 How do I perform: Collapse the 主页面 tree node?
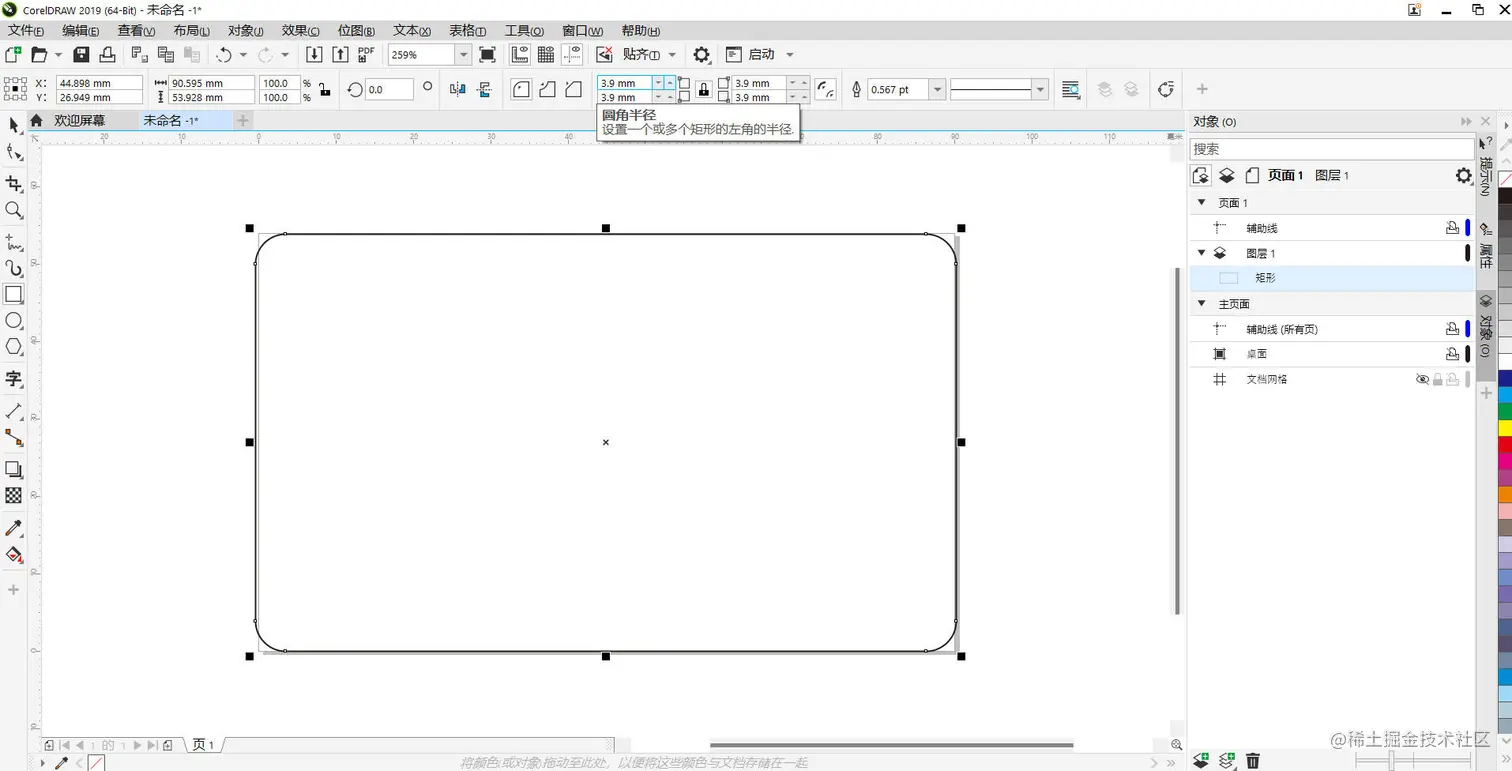coord(1202,304)
